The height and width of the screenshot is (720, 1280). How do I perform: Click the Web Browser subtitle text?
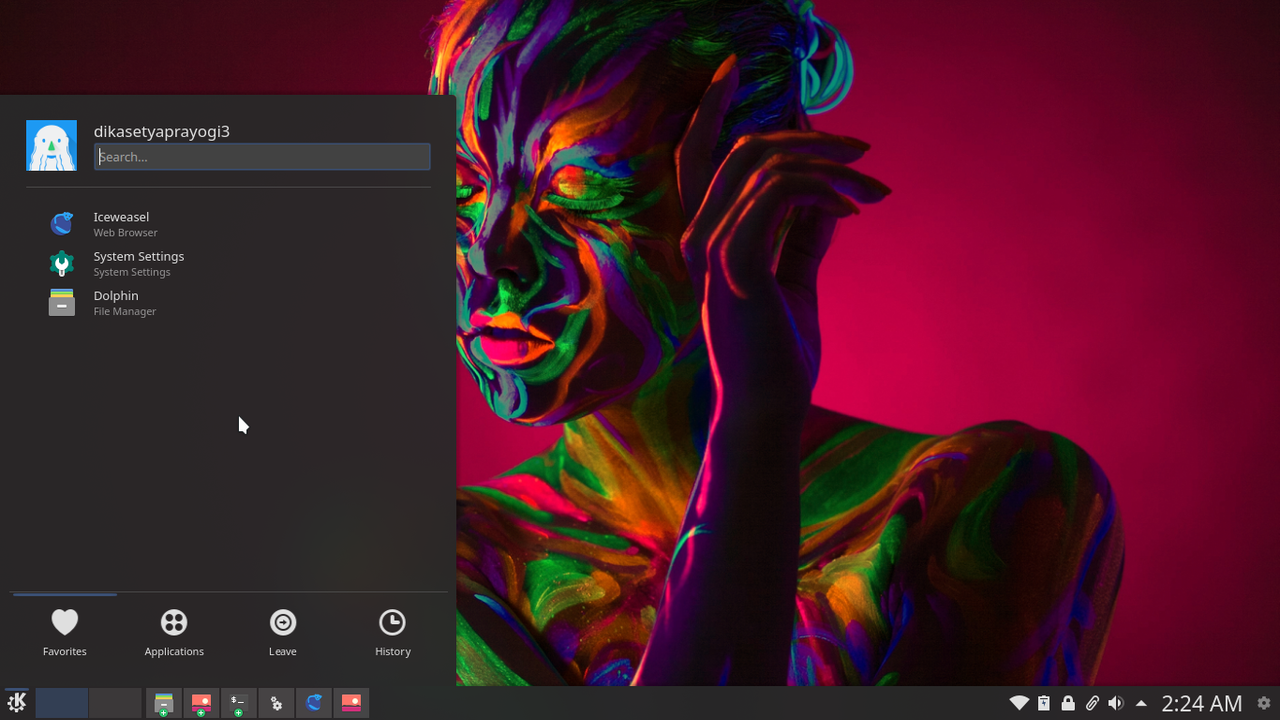pyautogui.click(x=126, y=233)
